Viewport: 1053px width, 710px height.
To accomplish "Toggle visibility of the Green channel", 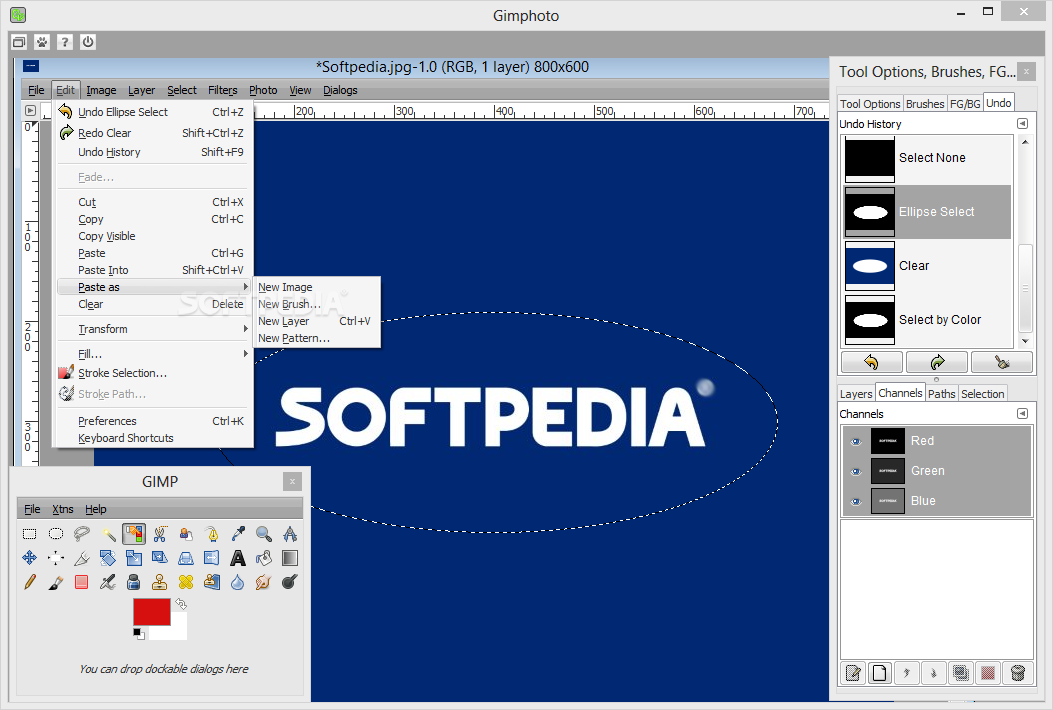I will (x=856, y=472).
